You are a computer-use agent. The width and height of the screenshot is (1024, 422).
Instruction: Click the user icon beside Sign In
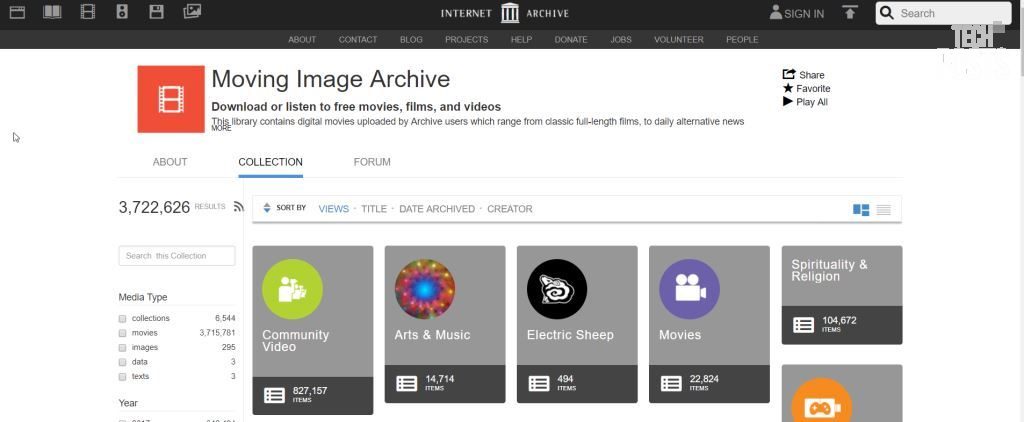click(776, 12)
